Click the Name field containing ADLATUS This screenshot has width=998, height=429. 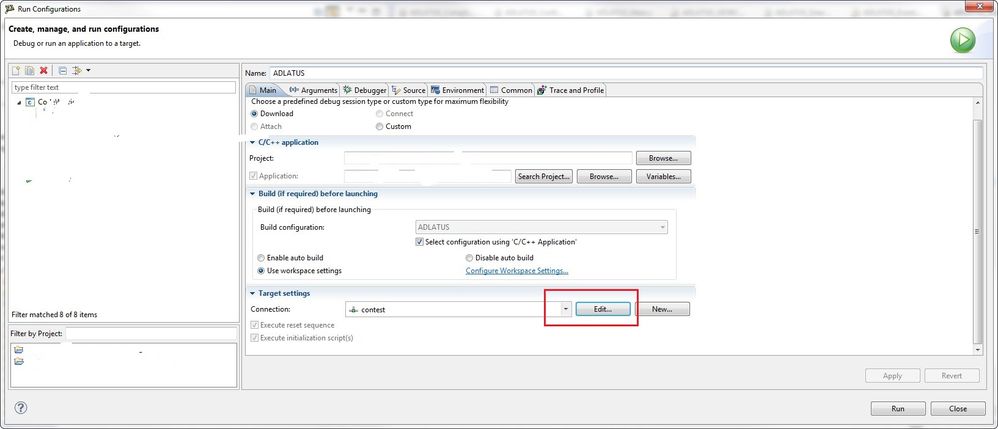626,73
